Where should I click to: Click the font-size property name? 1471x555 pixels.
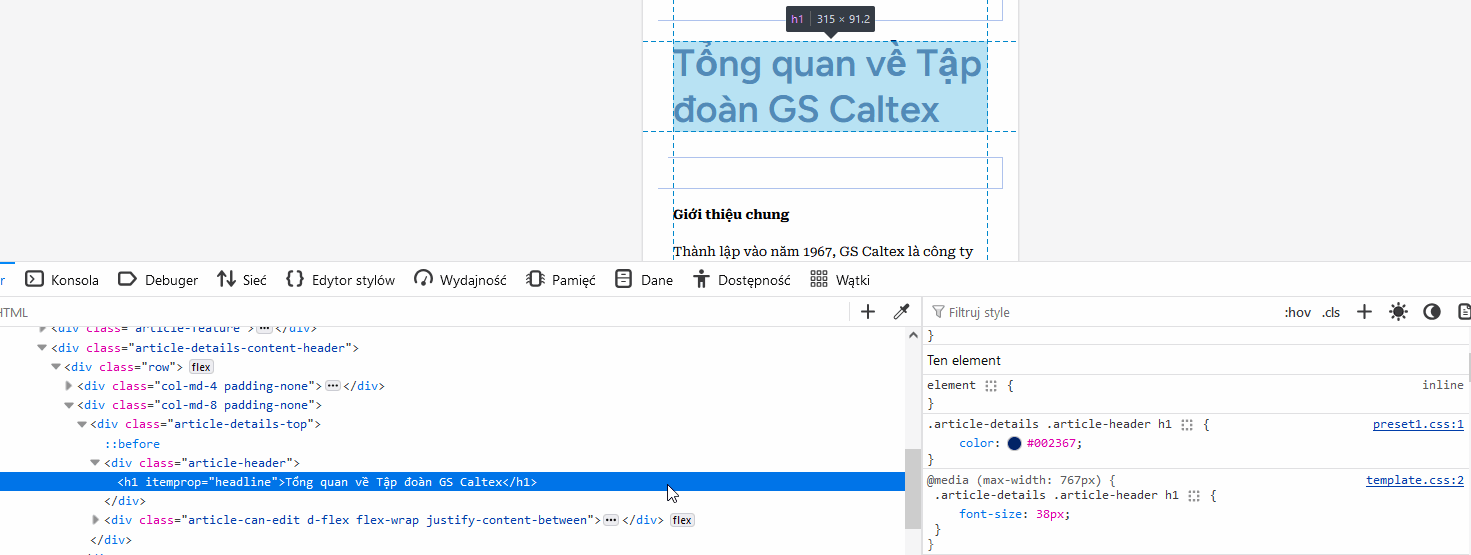click(x=989, y=514)
